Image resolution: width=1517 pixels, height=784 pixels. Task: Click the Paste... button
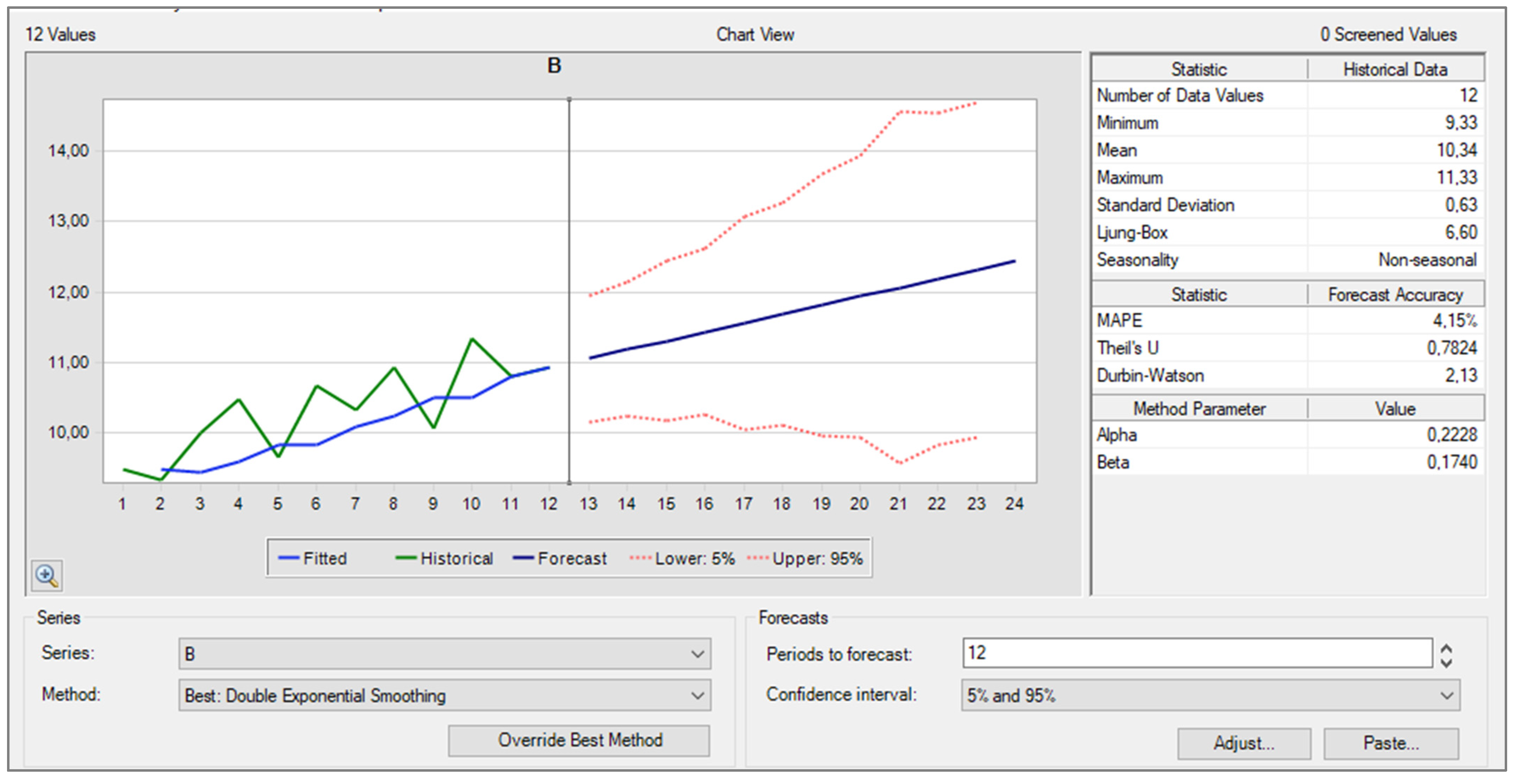point(1391,743)
